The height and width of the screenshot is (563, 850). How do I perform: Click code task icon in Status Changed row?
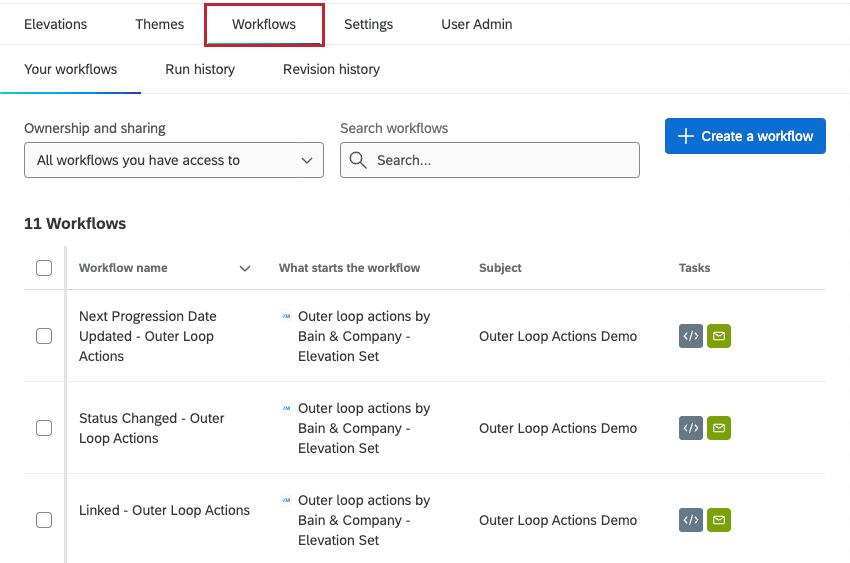tap(690, 429)
